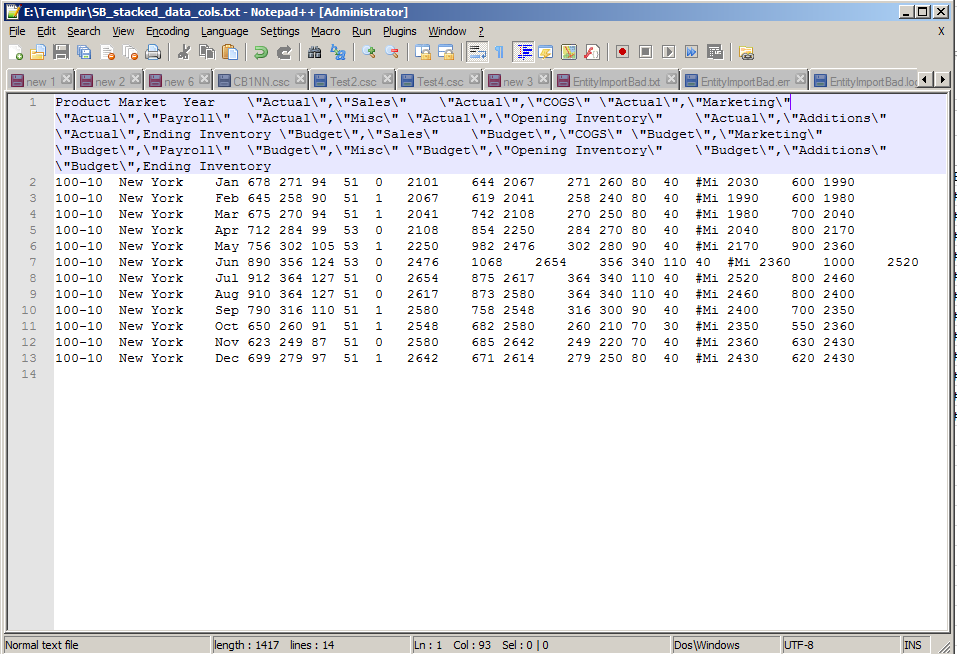Open the Function List icon
This screenshot has width=957, height=654.
click(x=591, y=53)
